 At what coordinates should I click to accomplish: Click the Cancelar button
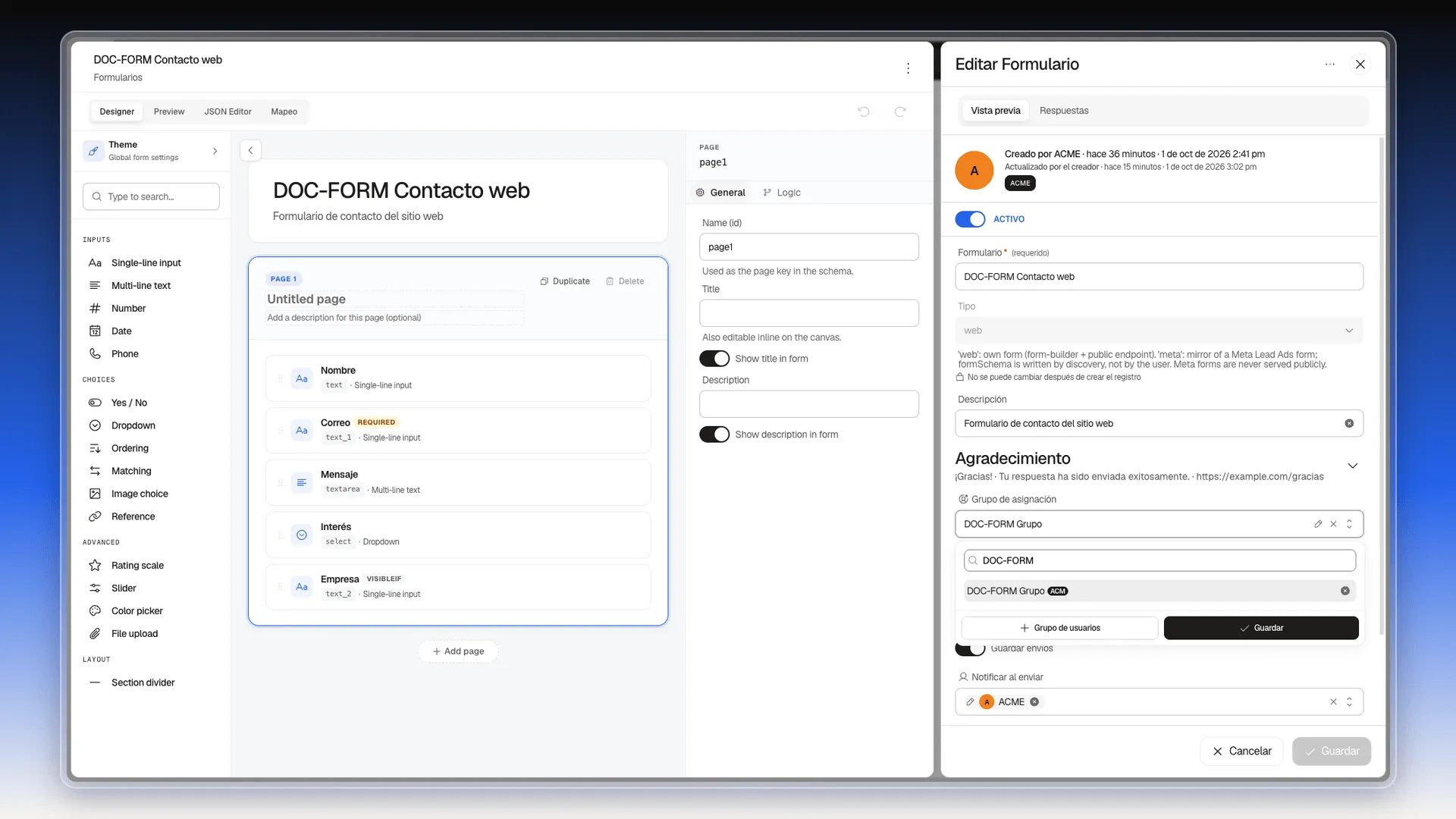point(1241,752)
